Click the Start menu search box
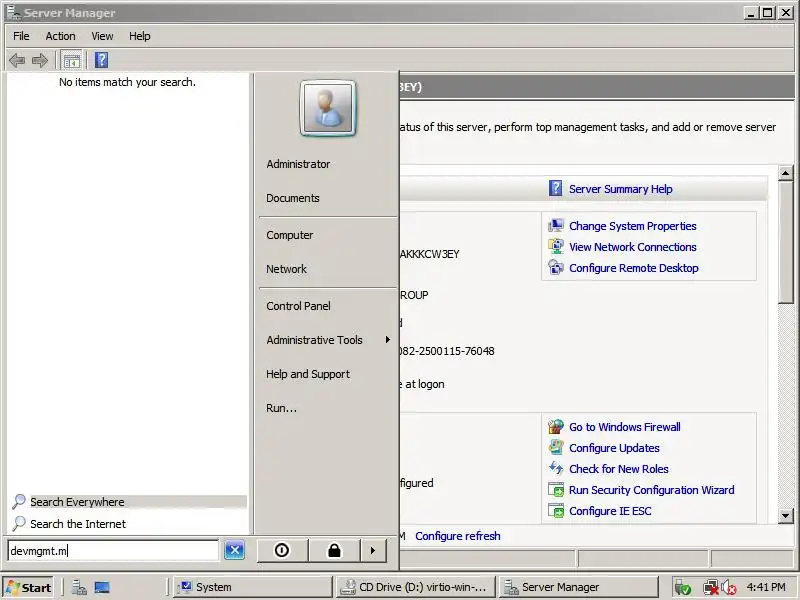This screenshot has height=600, width=800. click(x=114, y=551)
